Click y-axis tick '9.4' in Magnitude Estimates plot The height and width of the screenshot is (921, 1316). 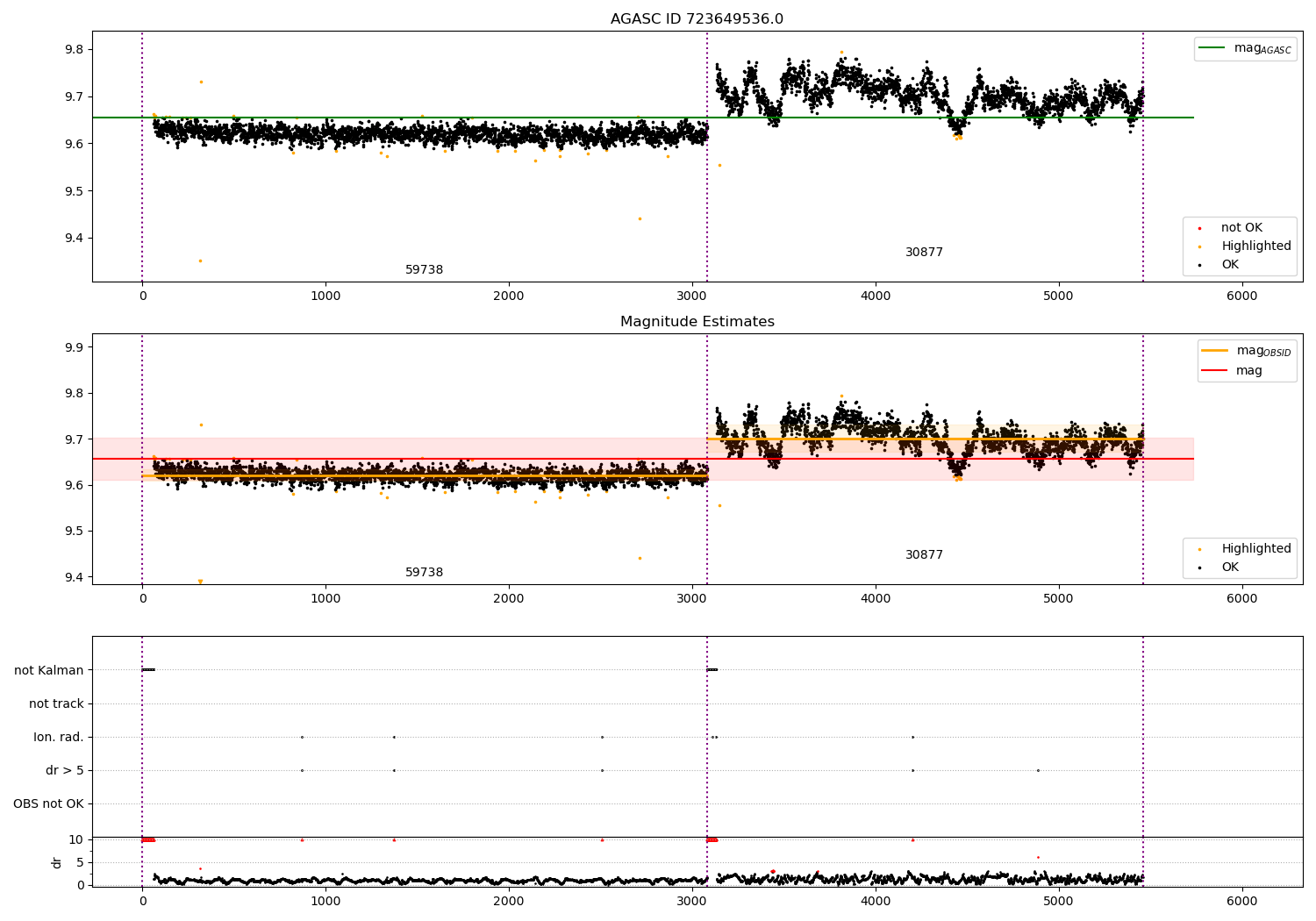click(75, 577)
